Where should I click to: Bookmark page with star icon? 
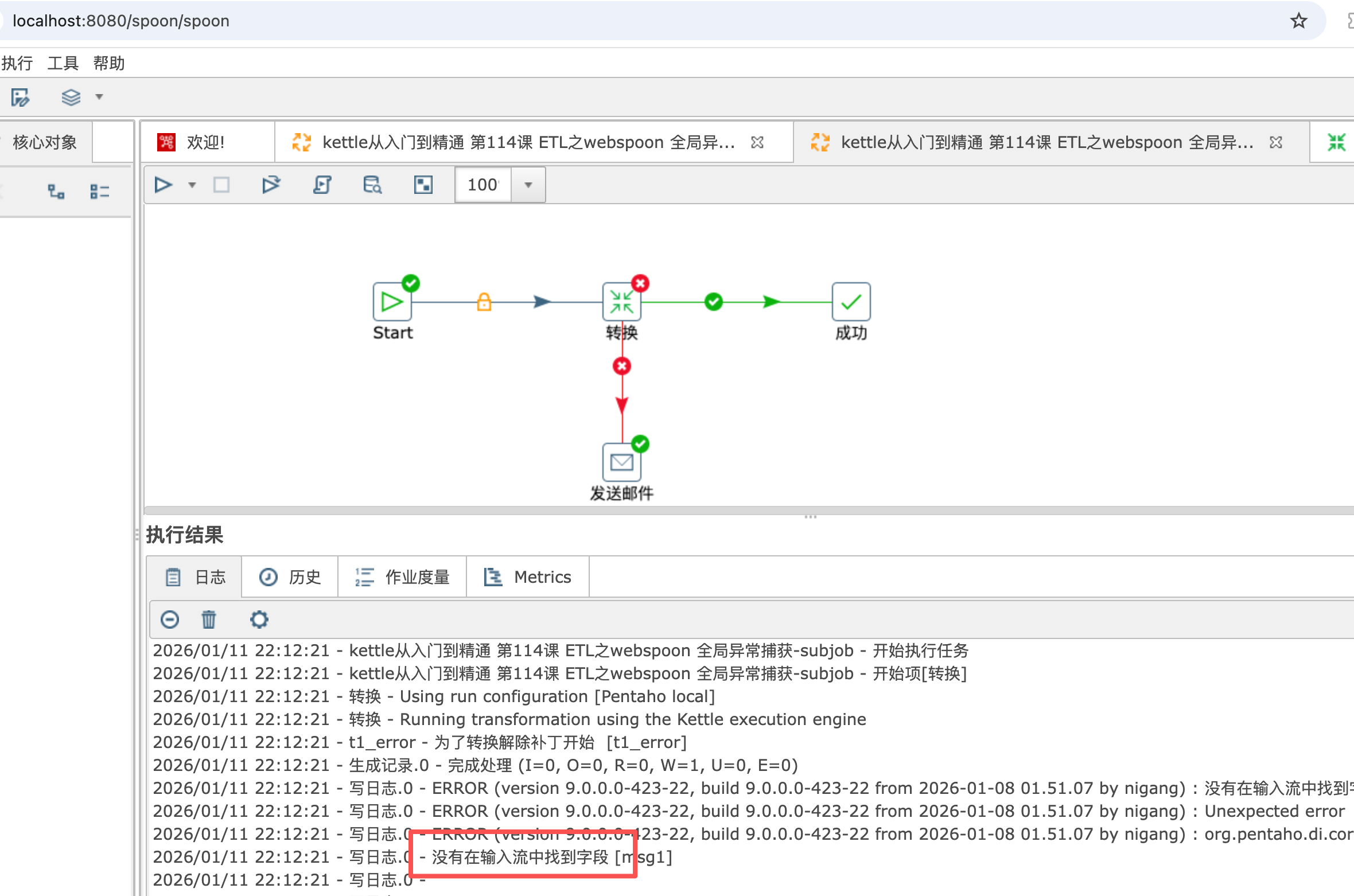click(x=1298, y=21)
